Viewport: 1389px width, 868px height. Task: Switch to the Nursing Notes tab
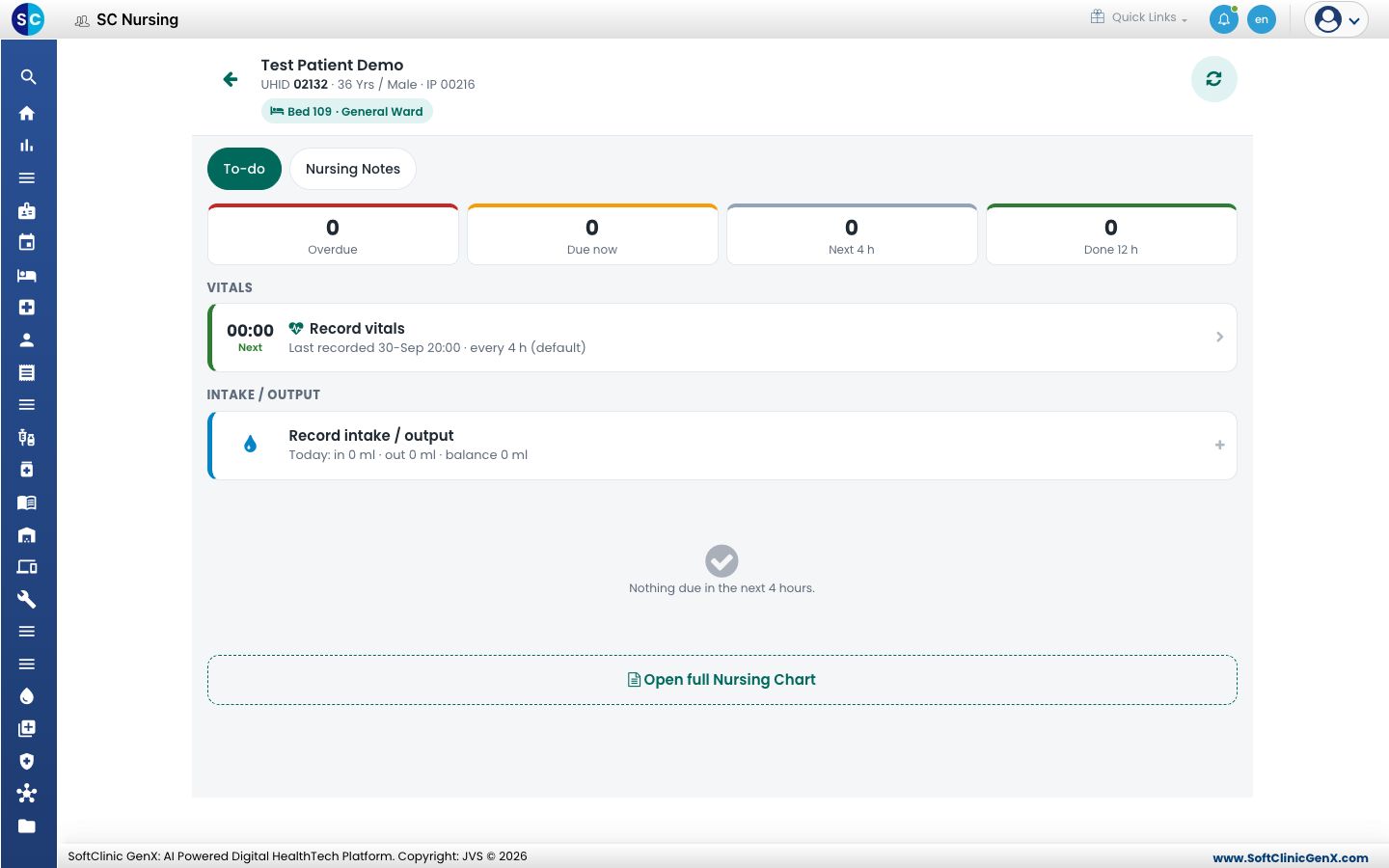(x=353, y=169)
